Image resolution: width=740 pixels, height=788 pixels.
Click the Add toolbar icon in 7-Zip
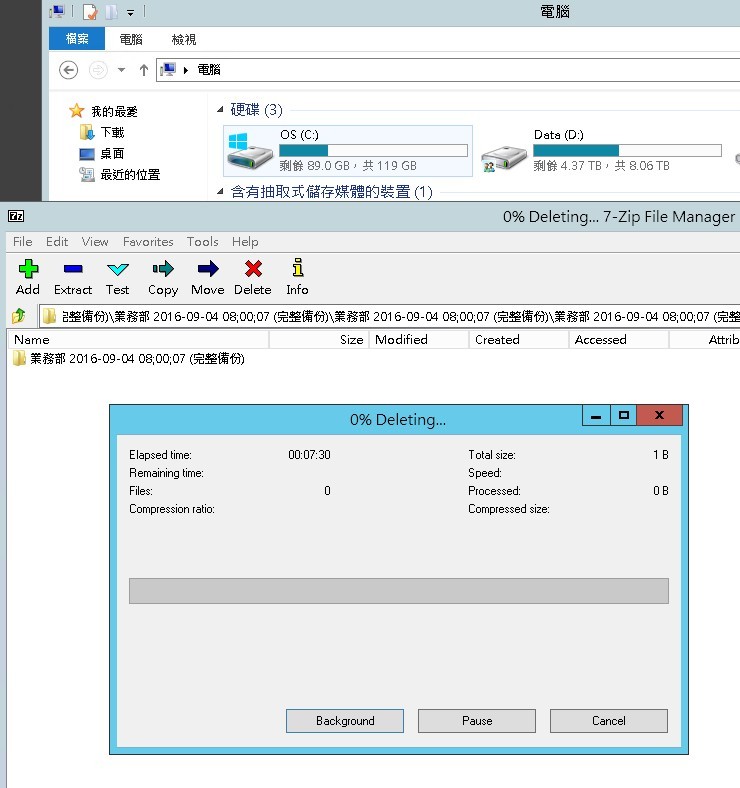[28, 269]
